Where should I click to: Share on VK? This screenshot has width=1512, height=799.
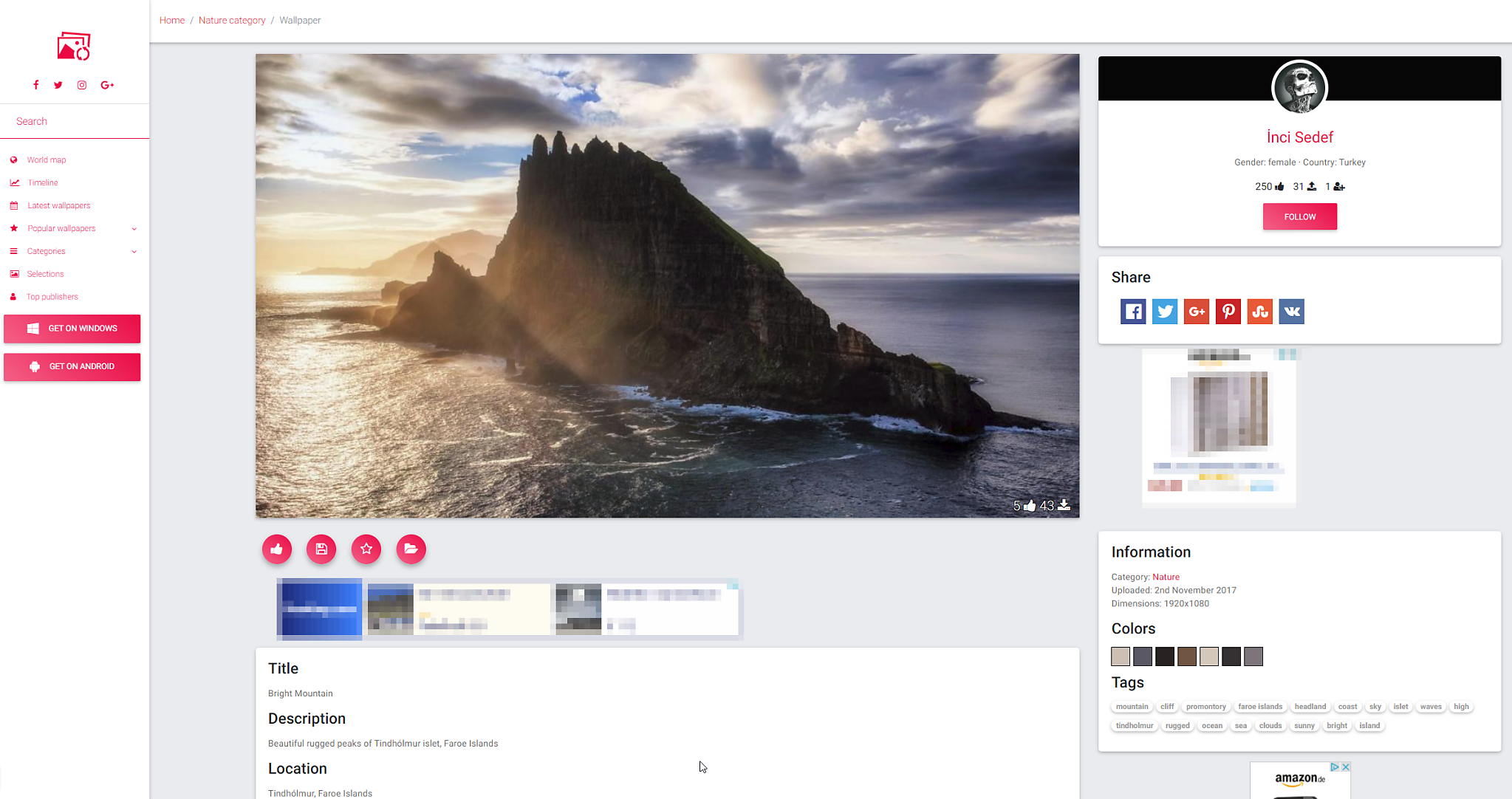1291,312
